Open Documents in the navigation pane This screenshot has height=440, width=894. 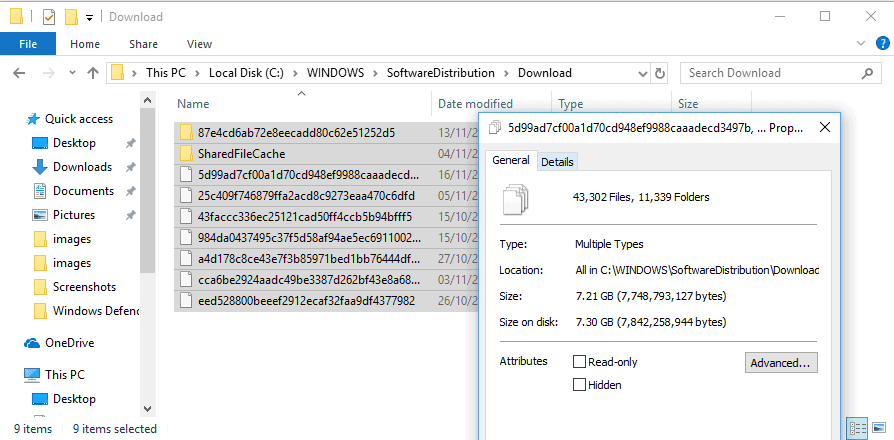coord(83,190)
